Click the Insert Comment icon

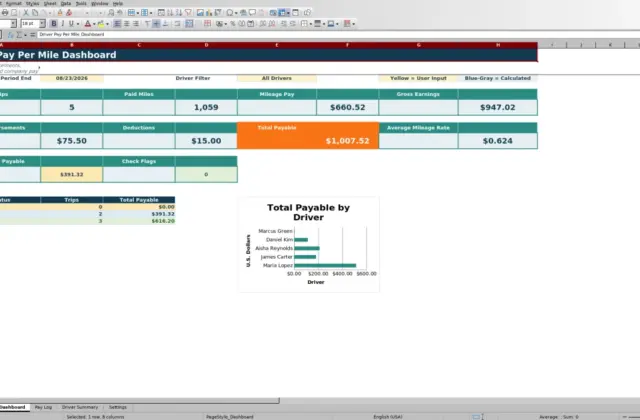(253, 13)
